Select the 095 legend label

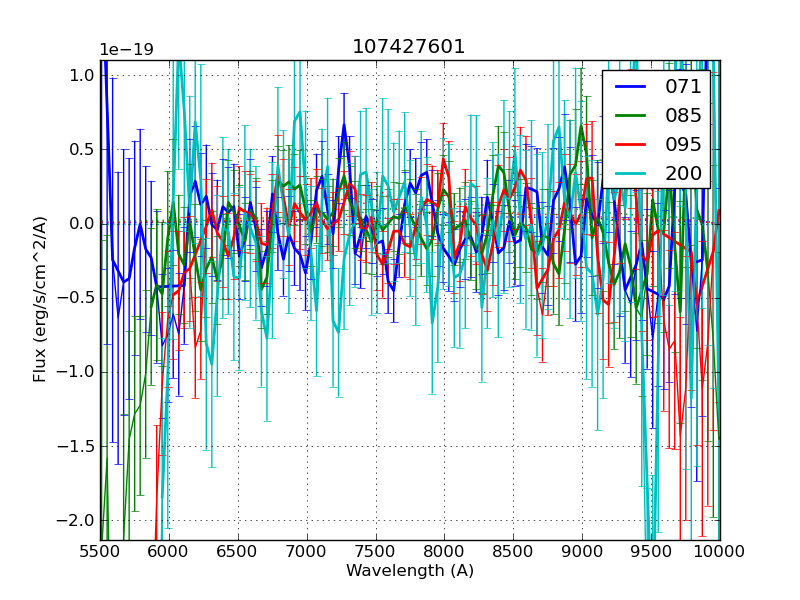pyautogui.click(x=683, y=144)
